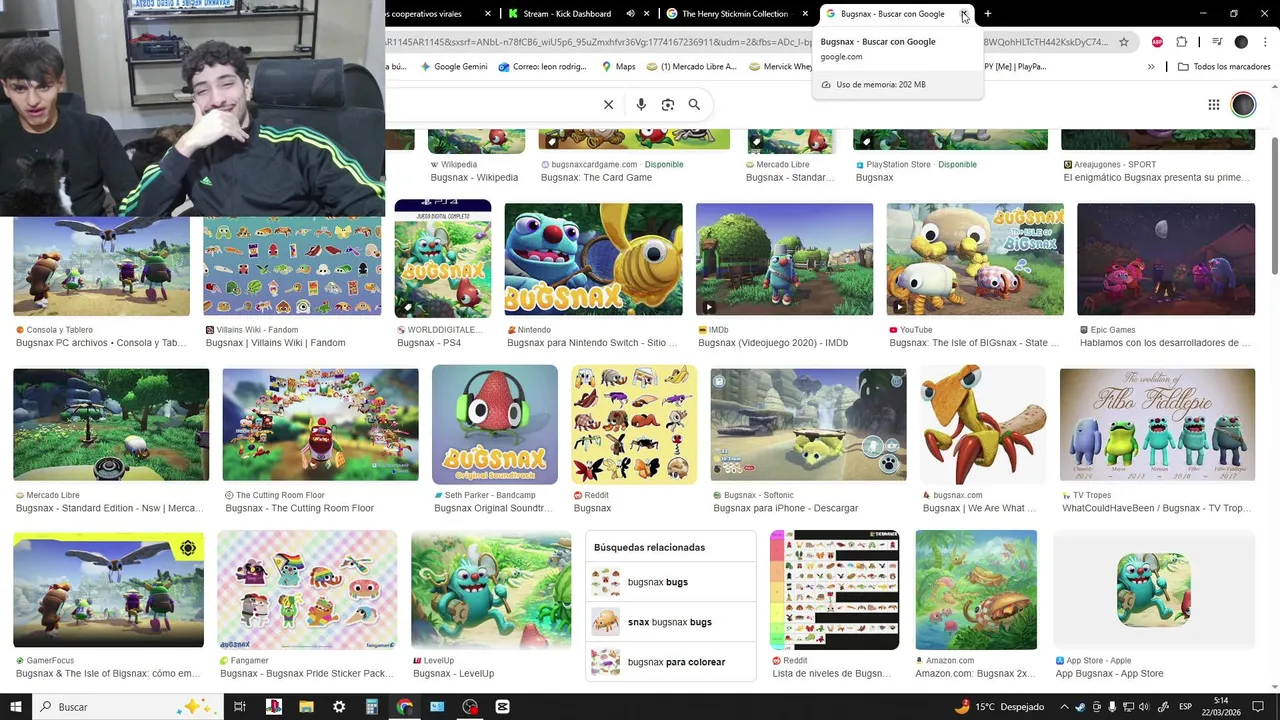
Task: Start voice search with microphone icon
Action: [641, 105]
